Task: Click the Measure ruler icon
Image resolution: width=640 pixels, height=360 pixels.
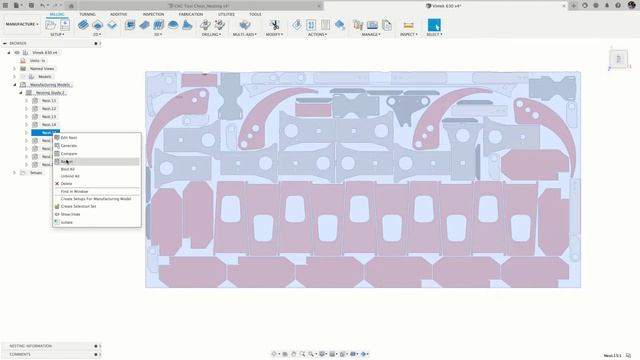Action: pyautogui.click(x=408, y=25)
